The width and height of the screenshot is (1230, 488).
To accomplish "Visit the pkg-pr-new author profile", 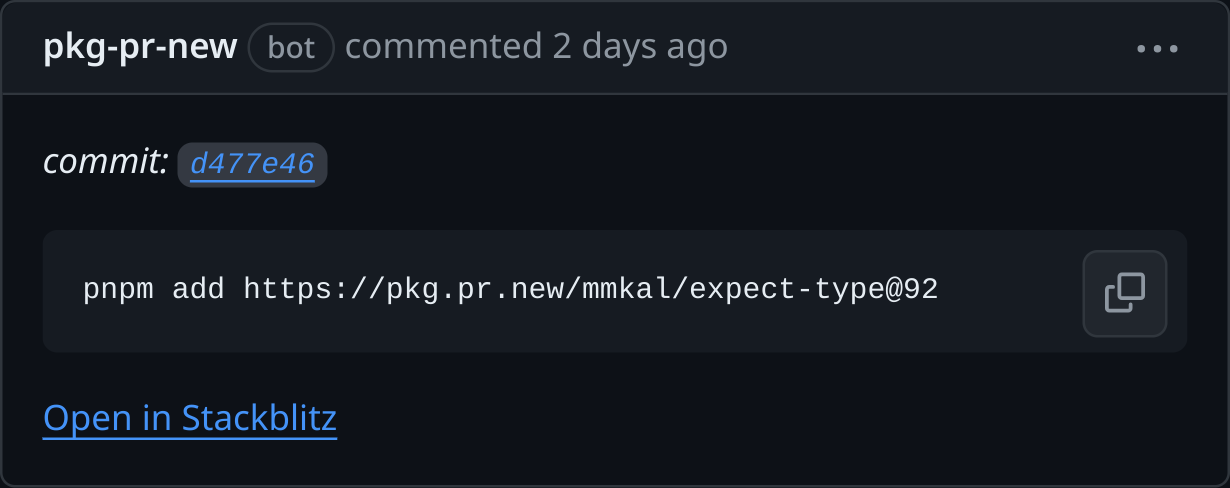I will (140, 47).
